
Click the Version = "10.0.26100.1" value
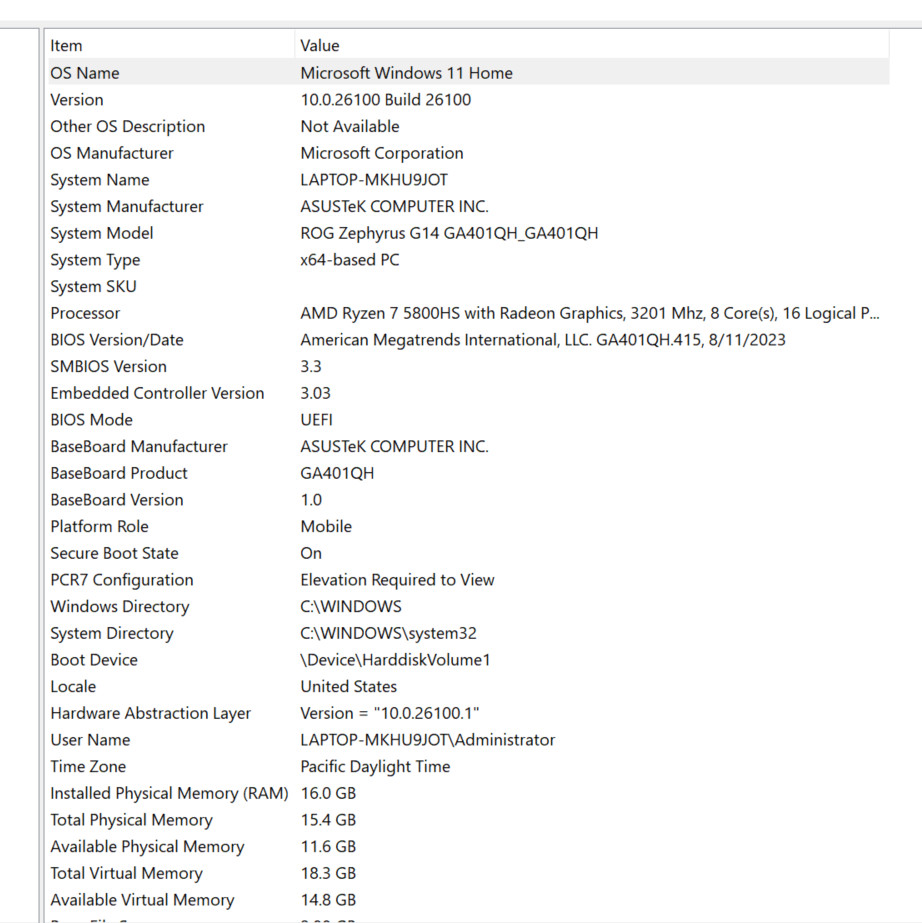(x=390, y=713)
